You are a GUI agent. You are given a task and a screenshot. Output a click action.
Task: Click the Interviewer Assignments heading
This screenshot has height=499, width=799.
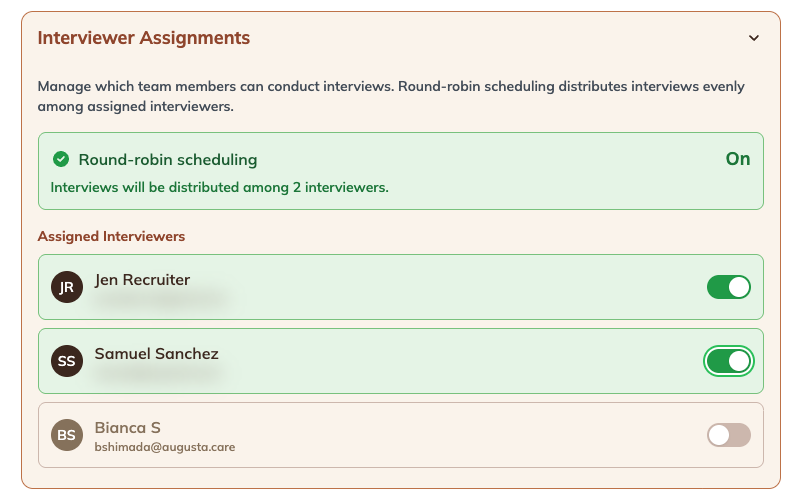coord(144,38)
